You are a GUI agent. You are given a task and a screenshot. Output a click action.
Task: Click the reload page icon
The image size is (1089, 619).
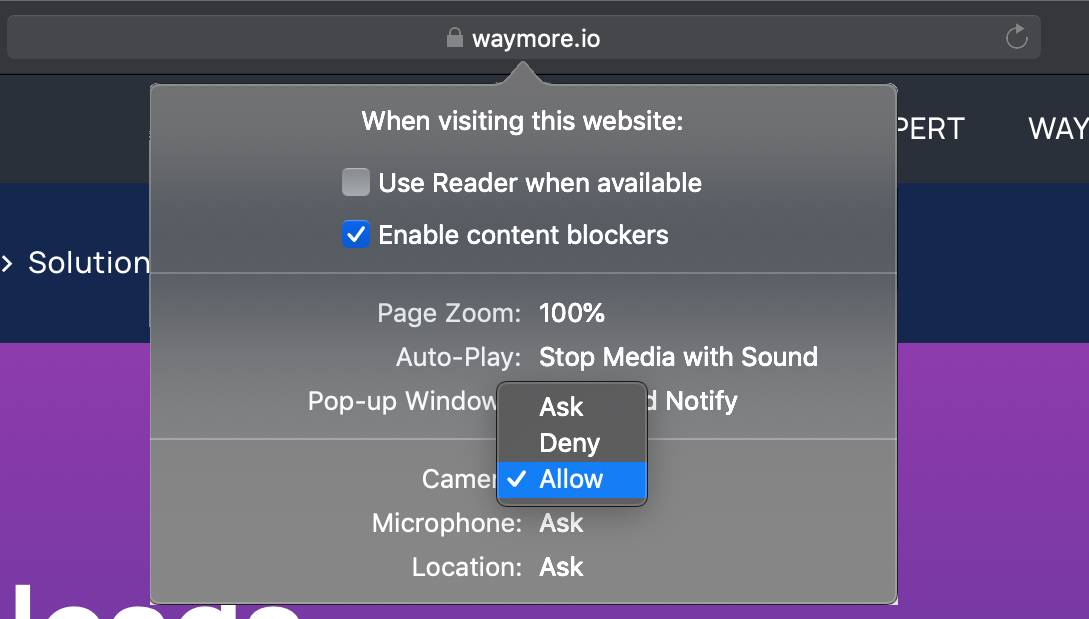1017,38
